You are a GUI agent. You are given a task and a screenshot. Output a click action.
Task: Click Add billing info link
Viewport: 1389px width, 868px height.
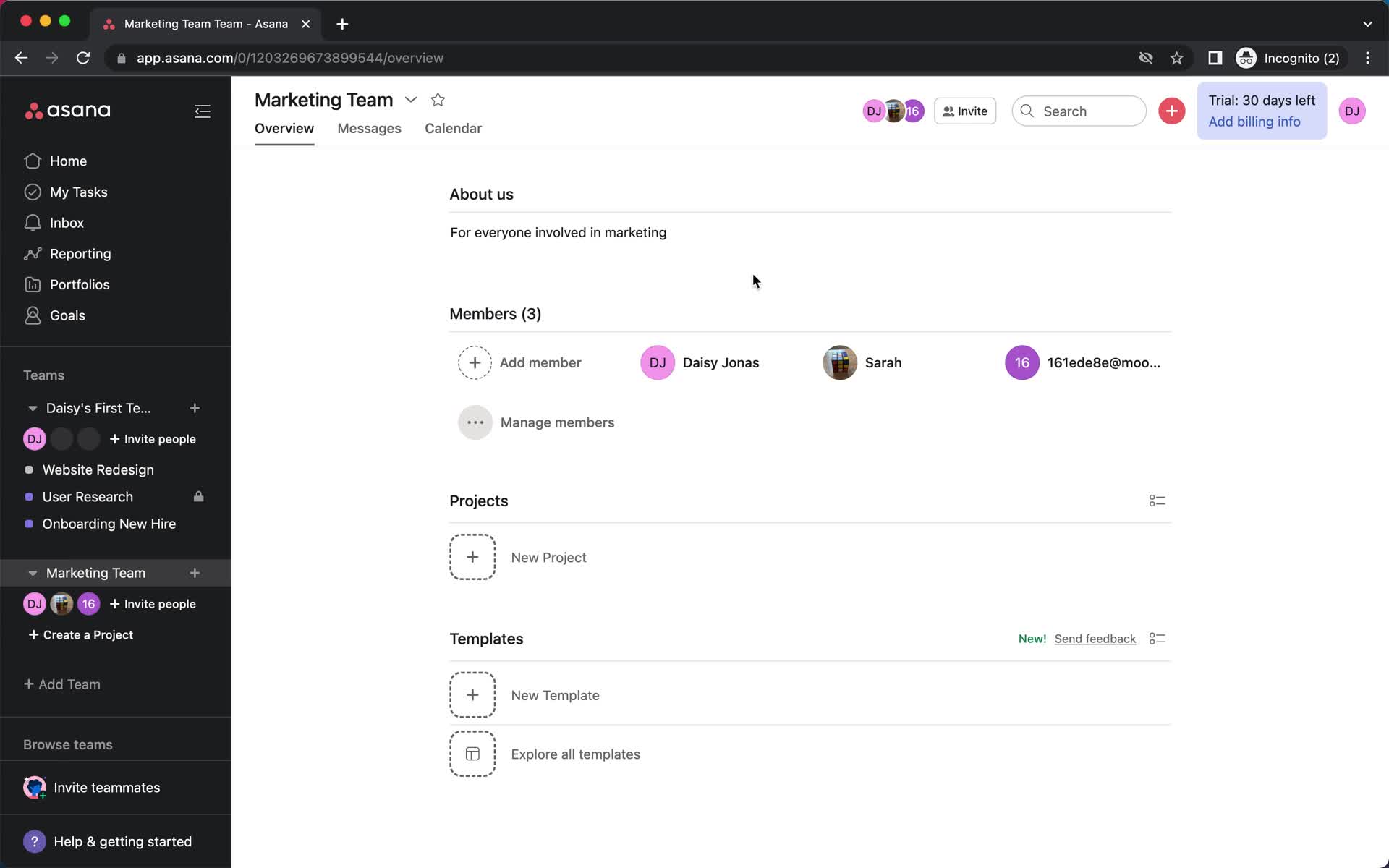point(1254,121)
